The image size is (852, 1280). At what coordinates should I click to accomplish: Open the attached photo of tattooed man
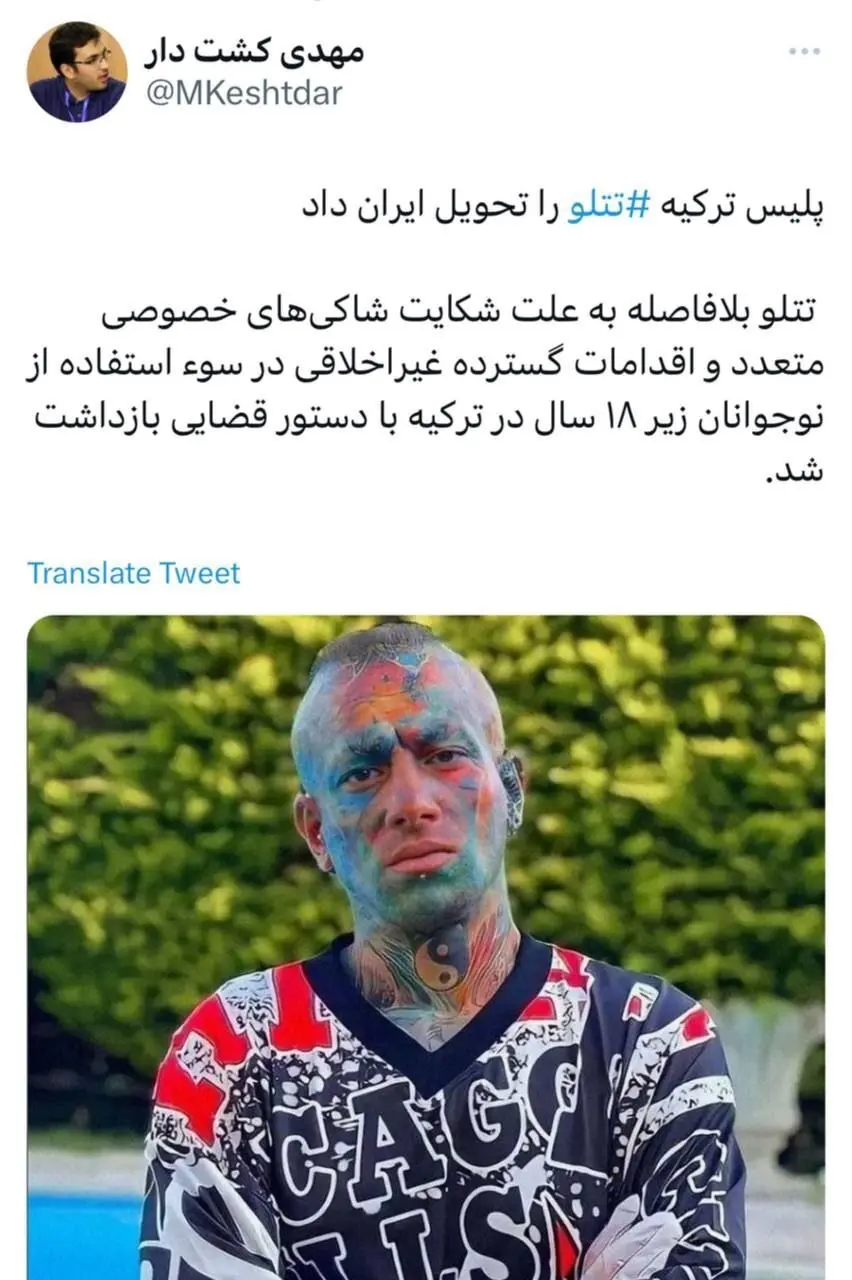tap(426, 947)
